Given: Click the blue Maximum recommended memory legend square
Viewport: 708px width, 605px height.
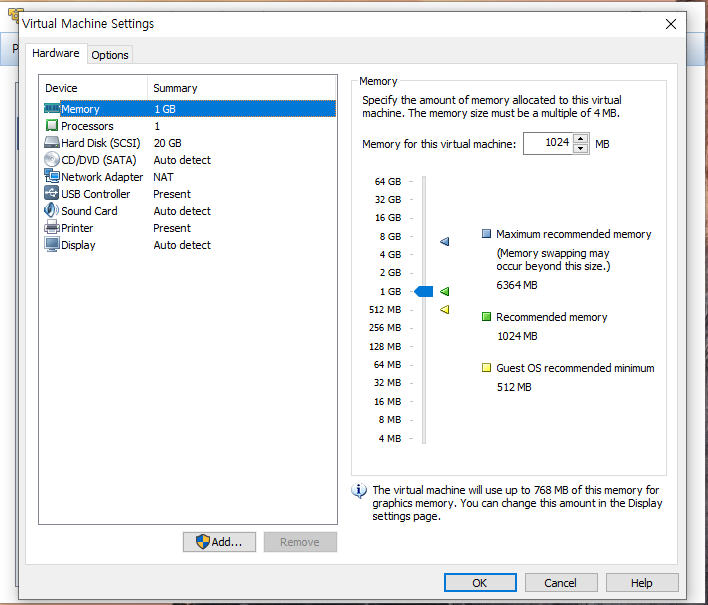Looking at the screenshot, I should click(486, 234).
